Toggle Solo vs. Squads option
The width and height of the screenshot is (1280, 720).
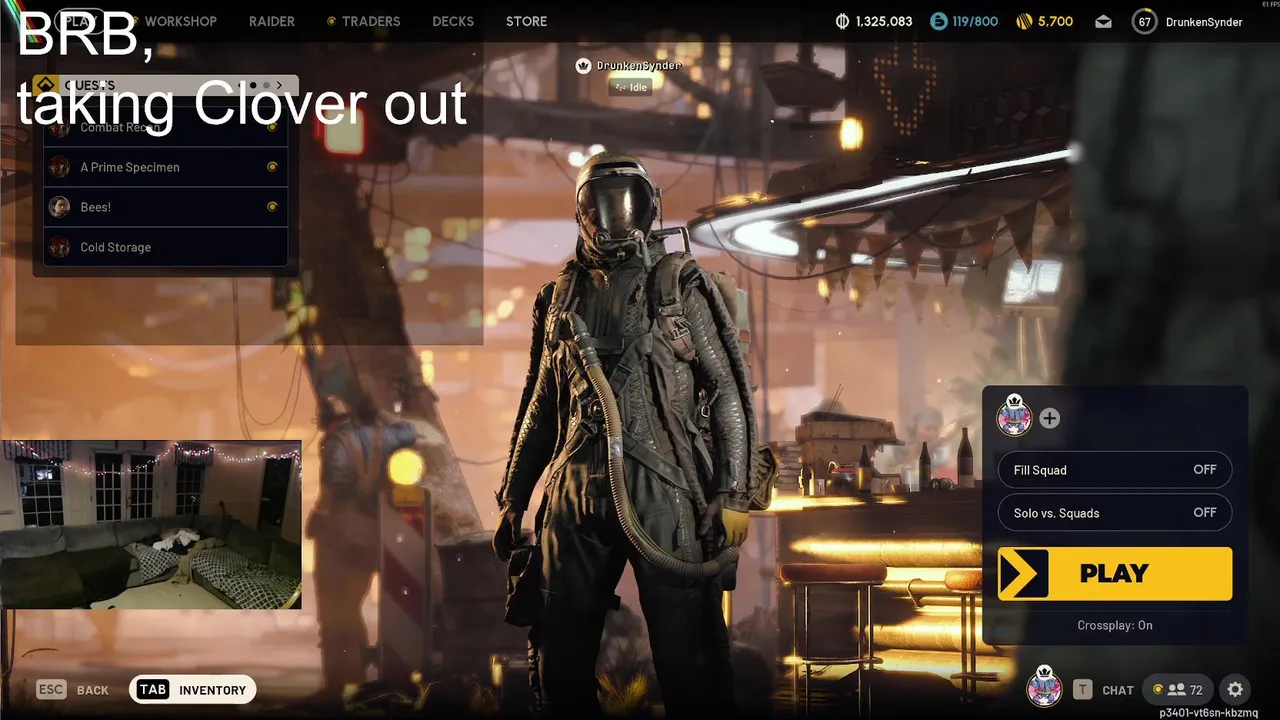[1115, 513]
